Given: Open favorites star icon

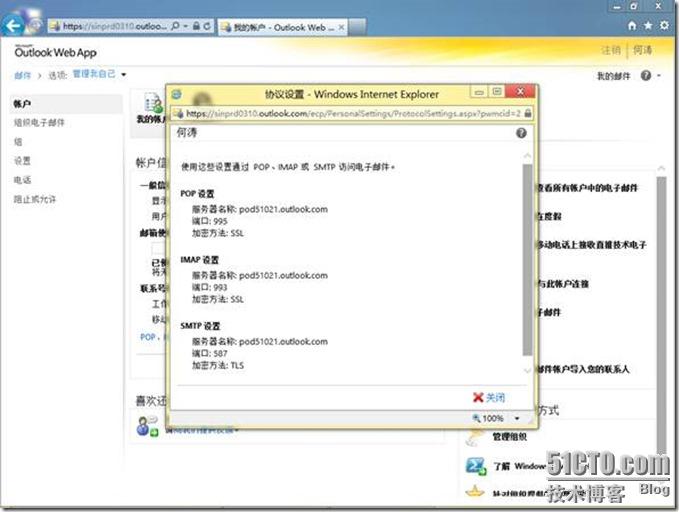Looking at the screenshot, I should pos(648,26).
